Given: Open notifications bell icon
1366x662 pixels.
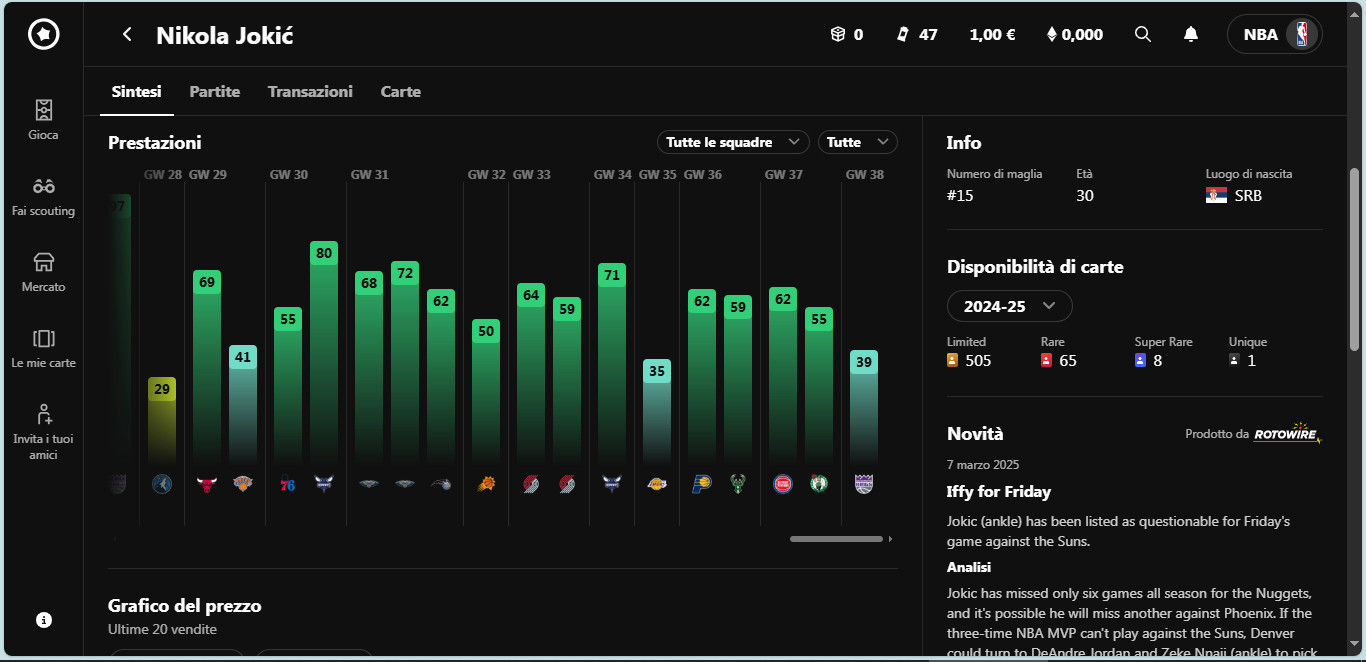Looking at the screenshot, I should pos(1190,34).
